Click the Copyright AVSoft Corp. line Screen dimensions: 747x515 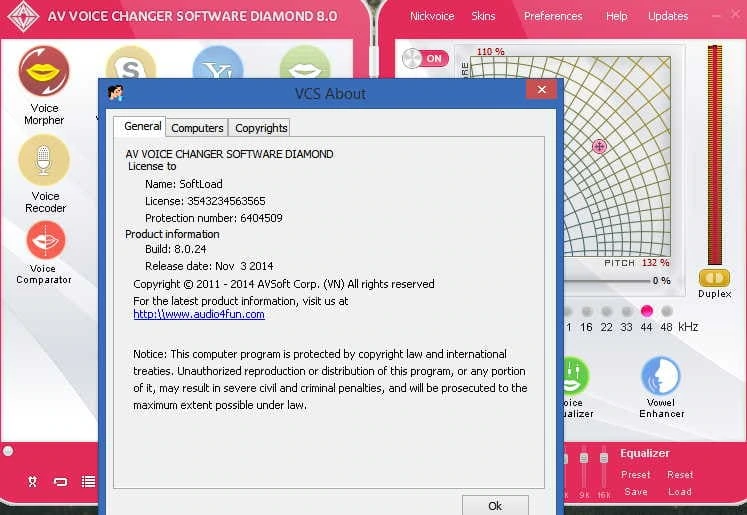point(283,284)
